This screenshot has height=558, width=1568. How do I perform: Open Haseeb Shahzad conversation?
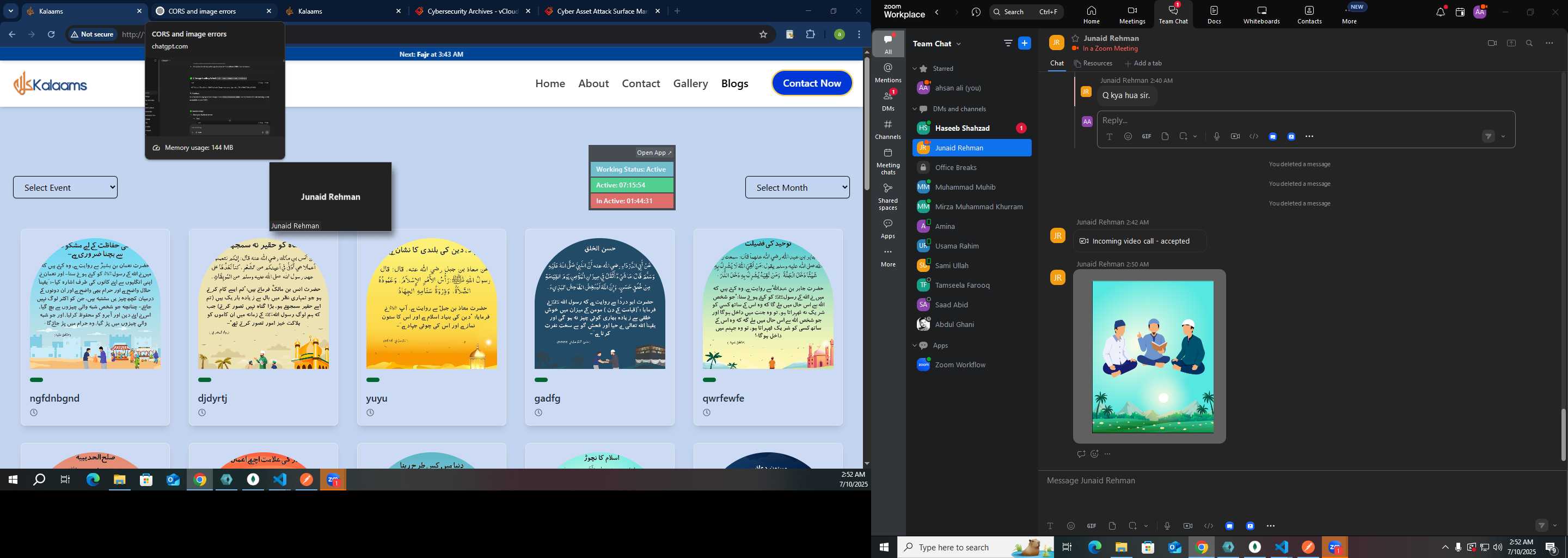tap(971, 128)
